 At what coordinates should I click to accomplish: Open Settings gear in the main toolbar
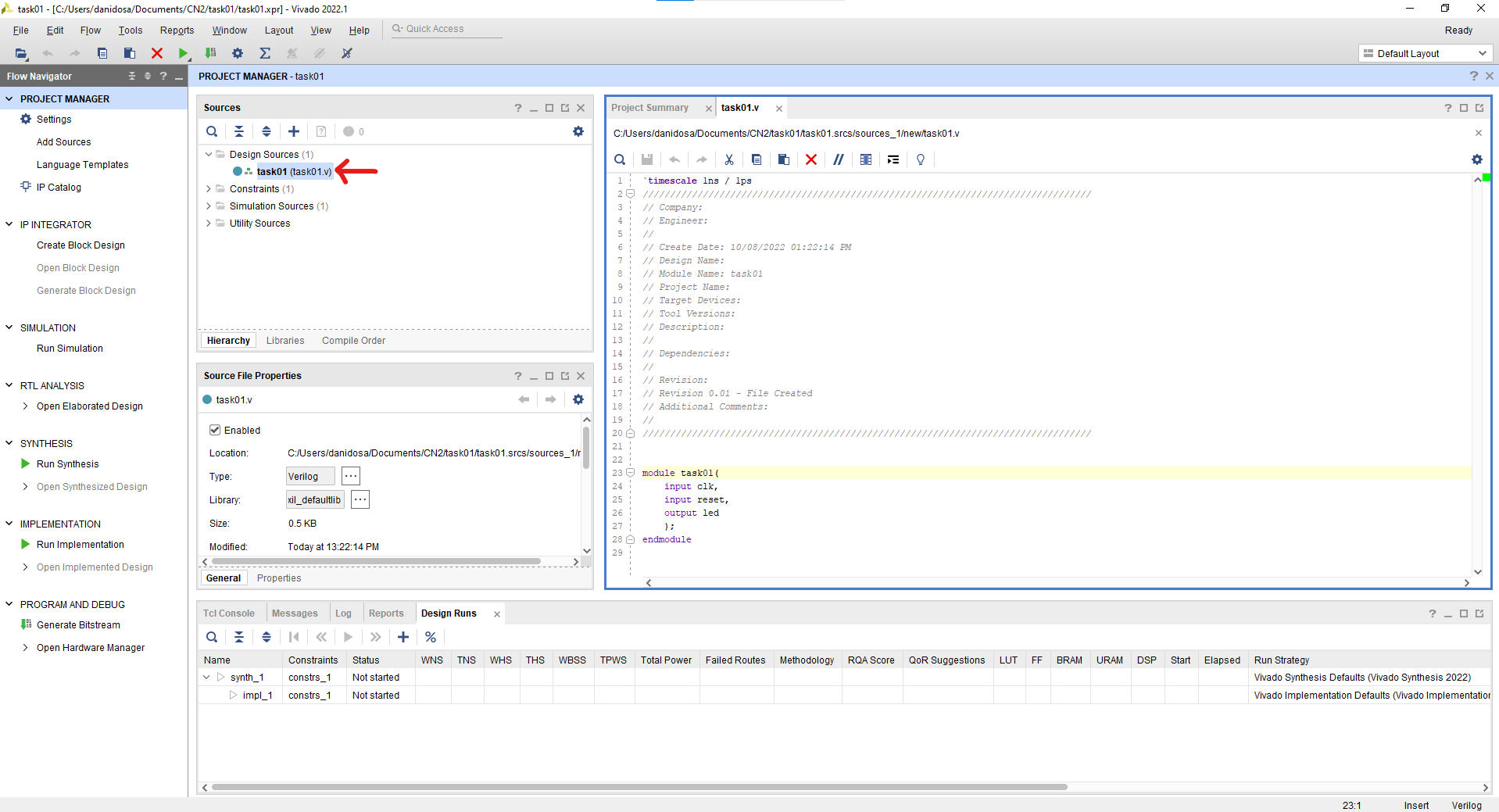[x=238, y=53]
